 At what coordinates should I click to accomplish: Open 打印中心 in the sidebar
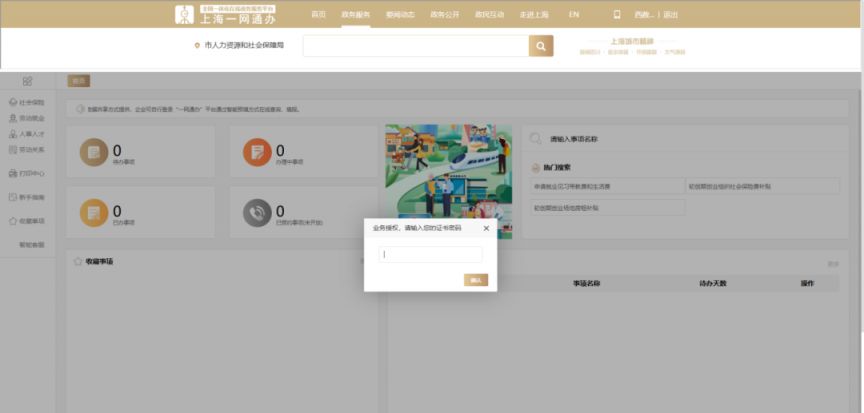coord(27,173)
